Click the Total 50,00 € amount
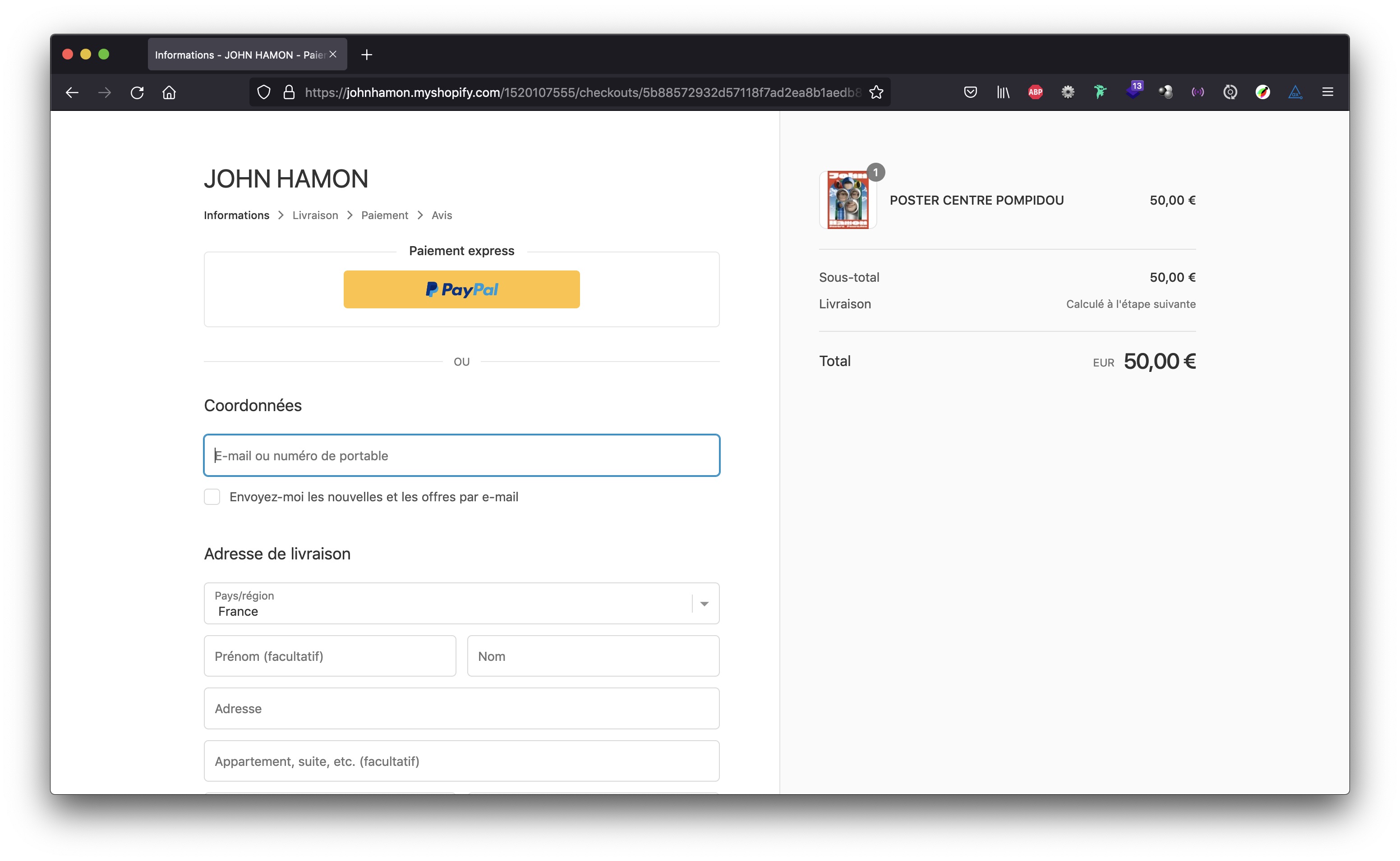Viewport: 1400px width, 861px height. [1159, 361]
